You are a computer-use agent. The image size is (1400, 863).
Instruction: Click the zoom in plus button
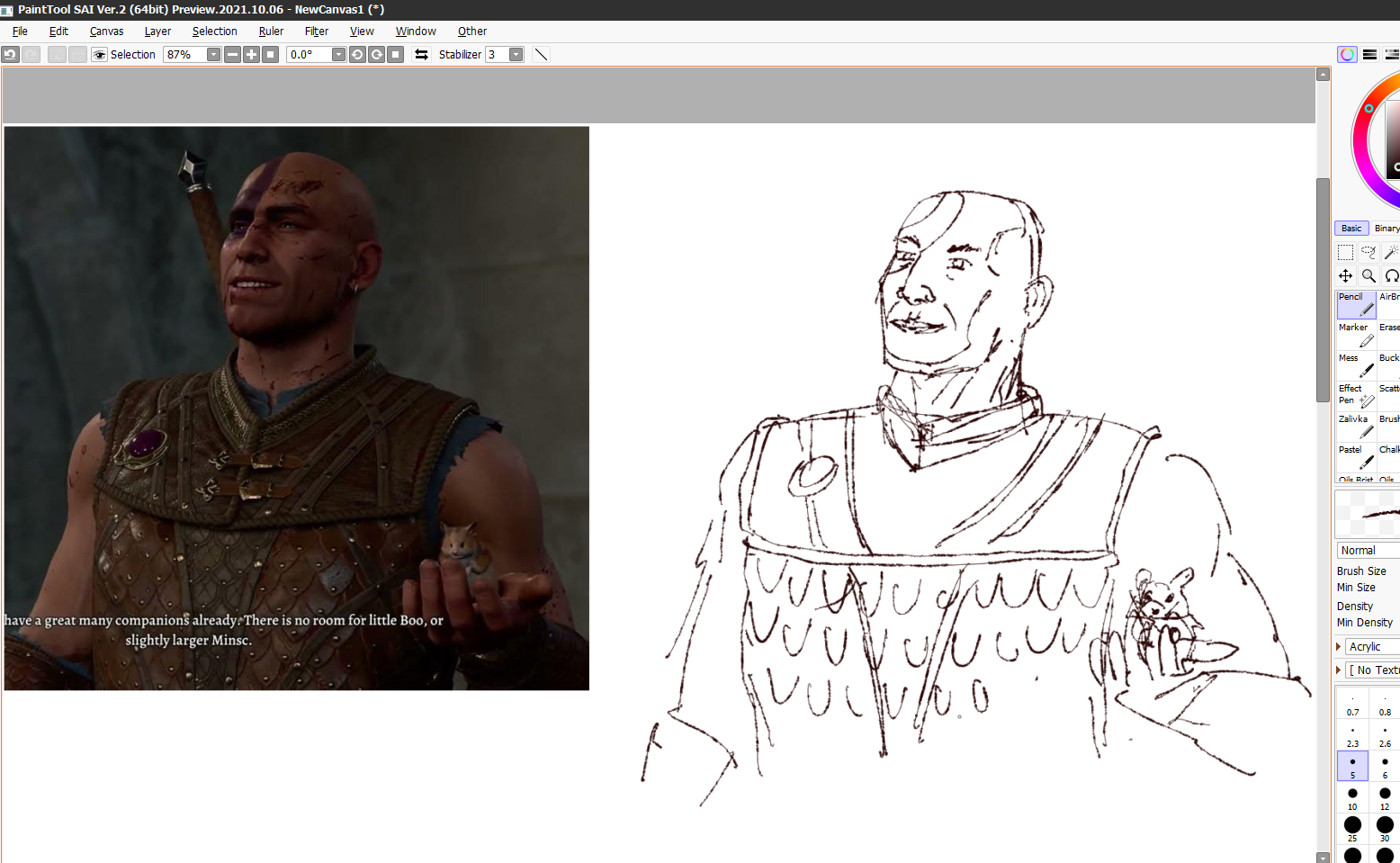(x=251, y=55)
